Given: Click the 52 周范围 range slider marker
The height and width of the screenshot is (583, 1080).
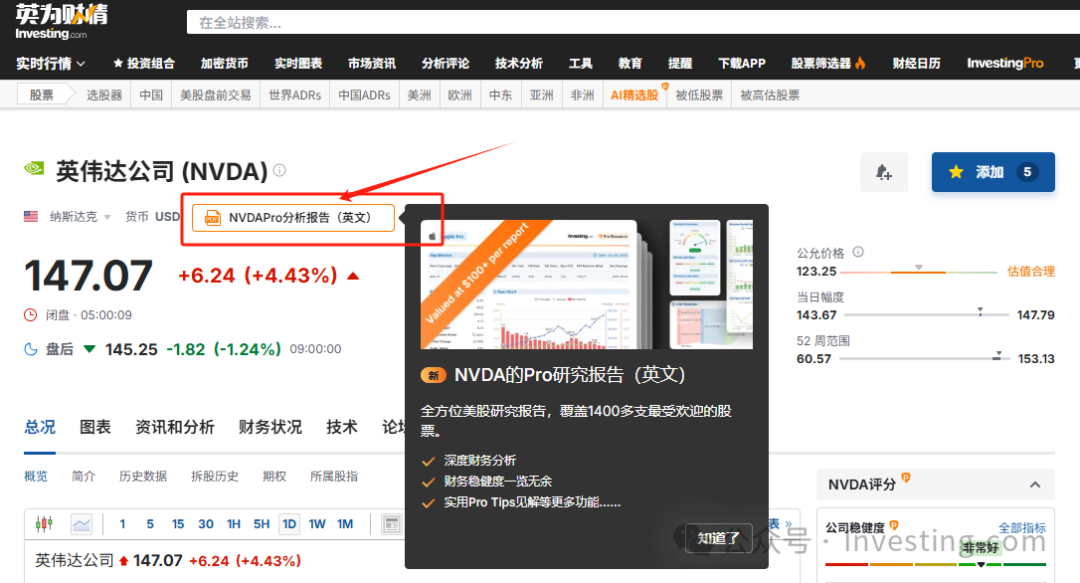Looking at the screenshot, I should (997, 356).
